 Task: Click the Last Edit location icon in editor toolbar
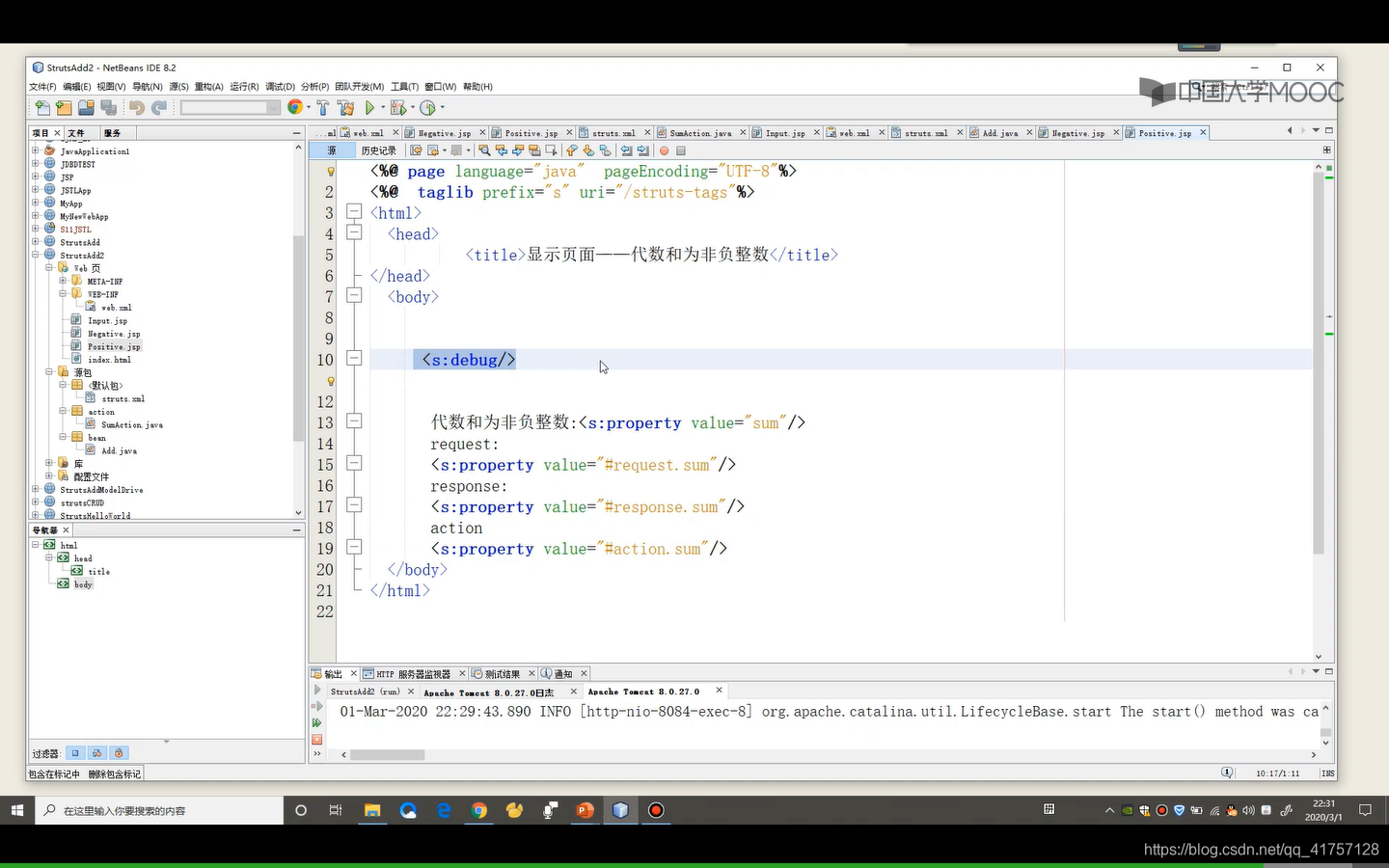[x=416, y=150]
